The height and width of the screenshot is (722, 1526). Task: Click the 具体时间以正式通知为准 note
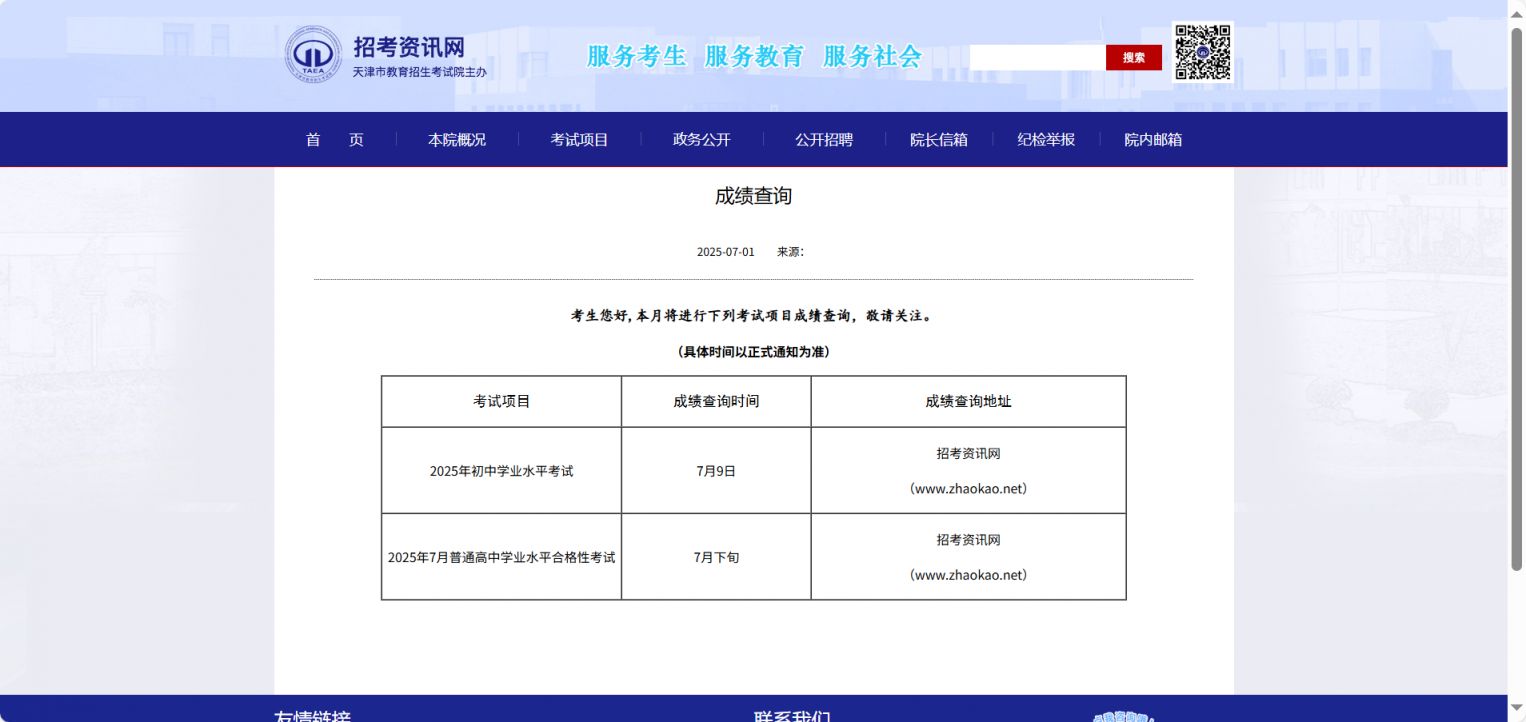753,352
